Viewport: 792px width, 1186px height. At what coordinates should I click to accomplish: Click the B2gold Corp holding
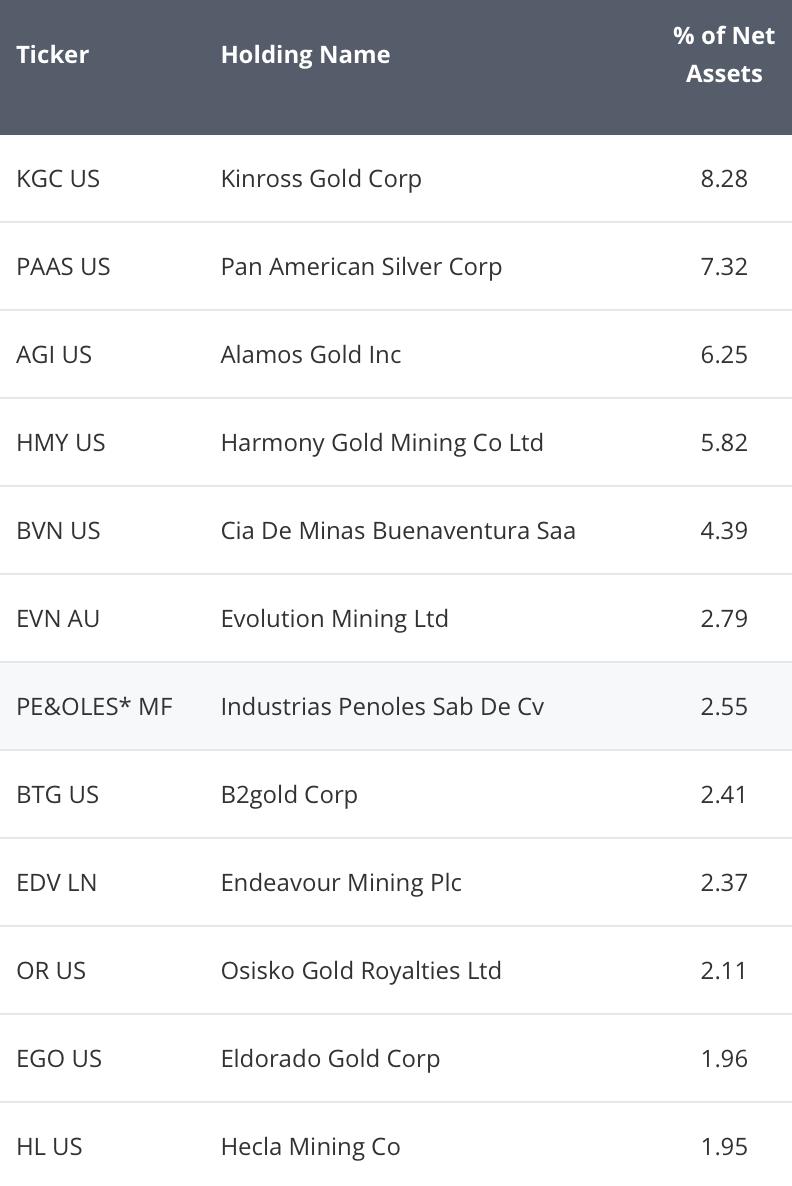(x=289, y=795)
